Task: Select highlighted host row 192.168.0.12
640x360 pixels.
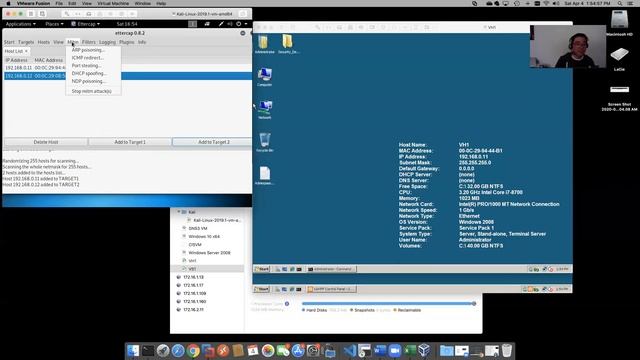Action: pos(127,76)
